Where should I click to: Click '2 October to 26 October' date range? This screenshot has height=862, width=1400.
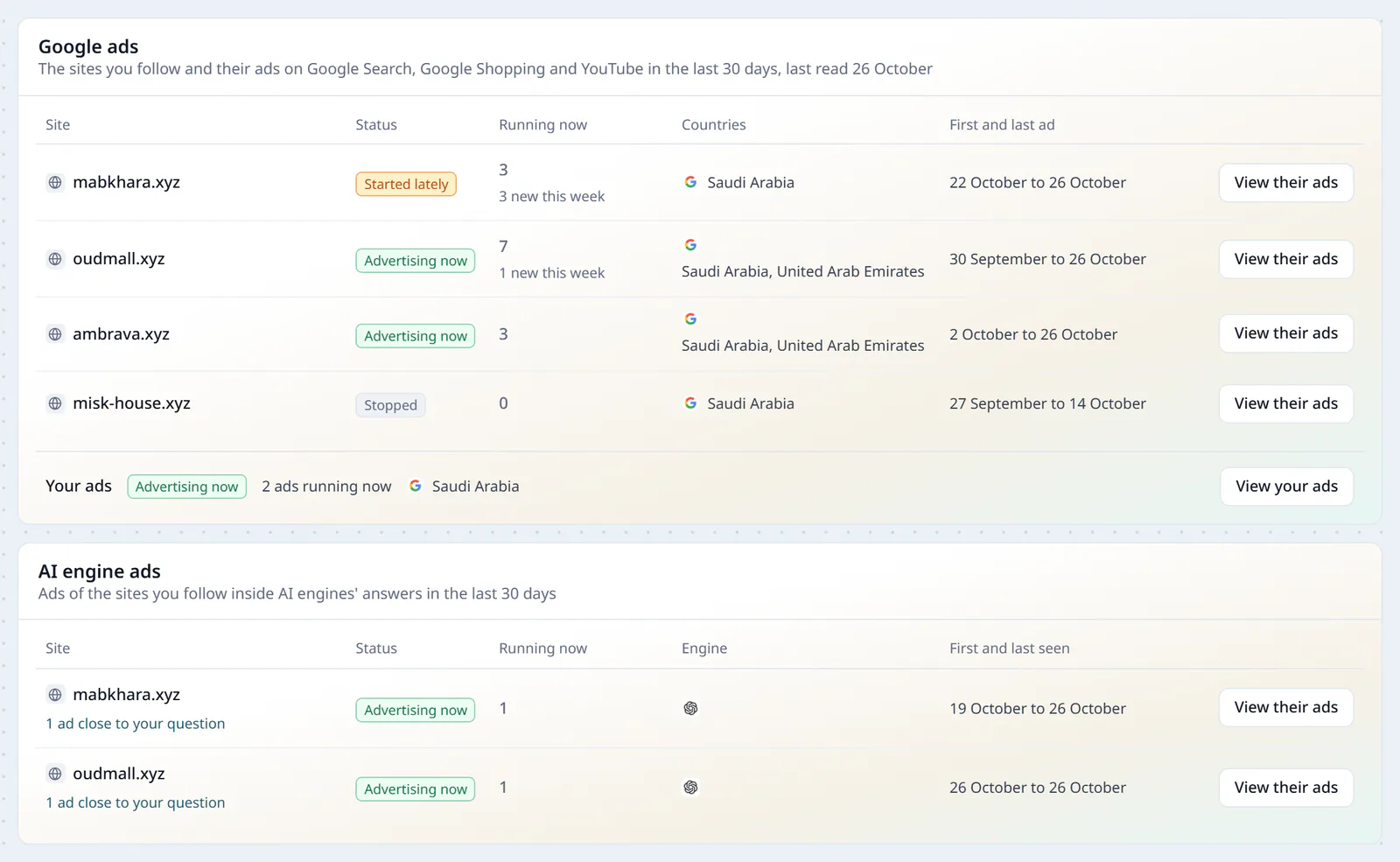[1033, 334]
